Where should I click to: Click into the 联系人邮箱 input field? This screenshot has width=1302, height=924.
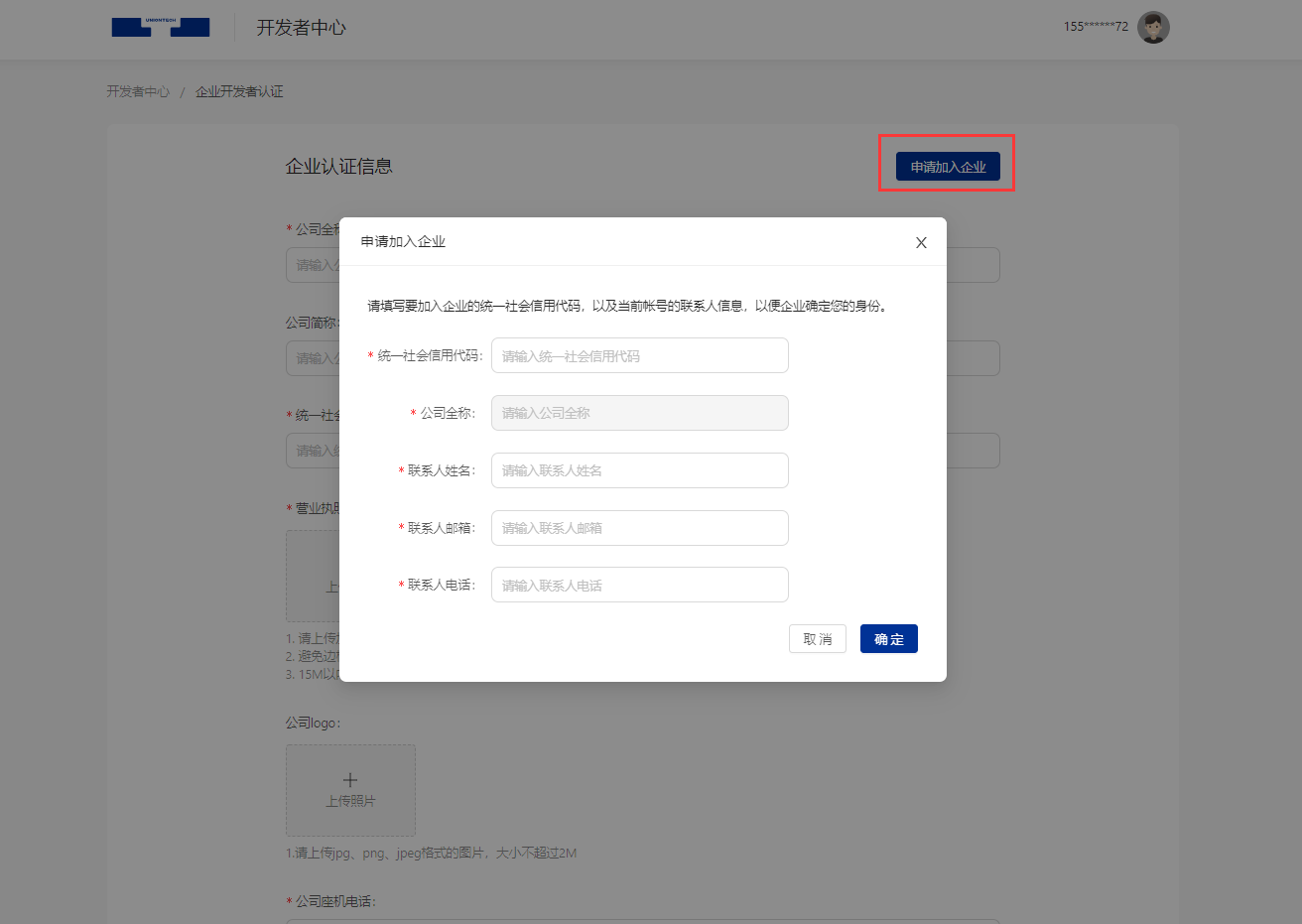(x=639, y=528)
